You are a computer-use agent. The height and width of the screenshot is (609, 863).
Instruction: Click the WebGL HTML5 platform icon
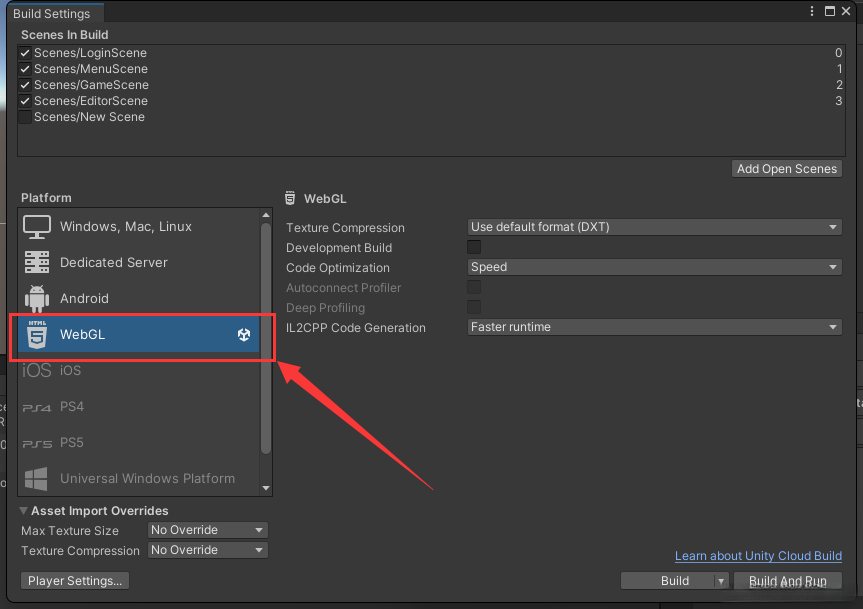[37, 335]
